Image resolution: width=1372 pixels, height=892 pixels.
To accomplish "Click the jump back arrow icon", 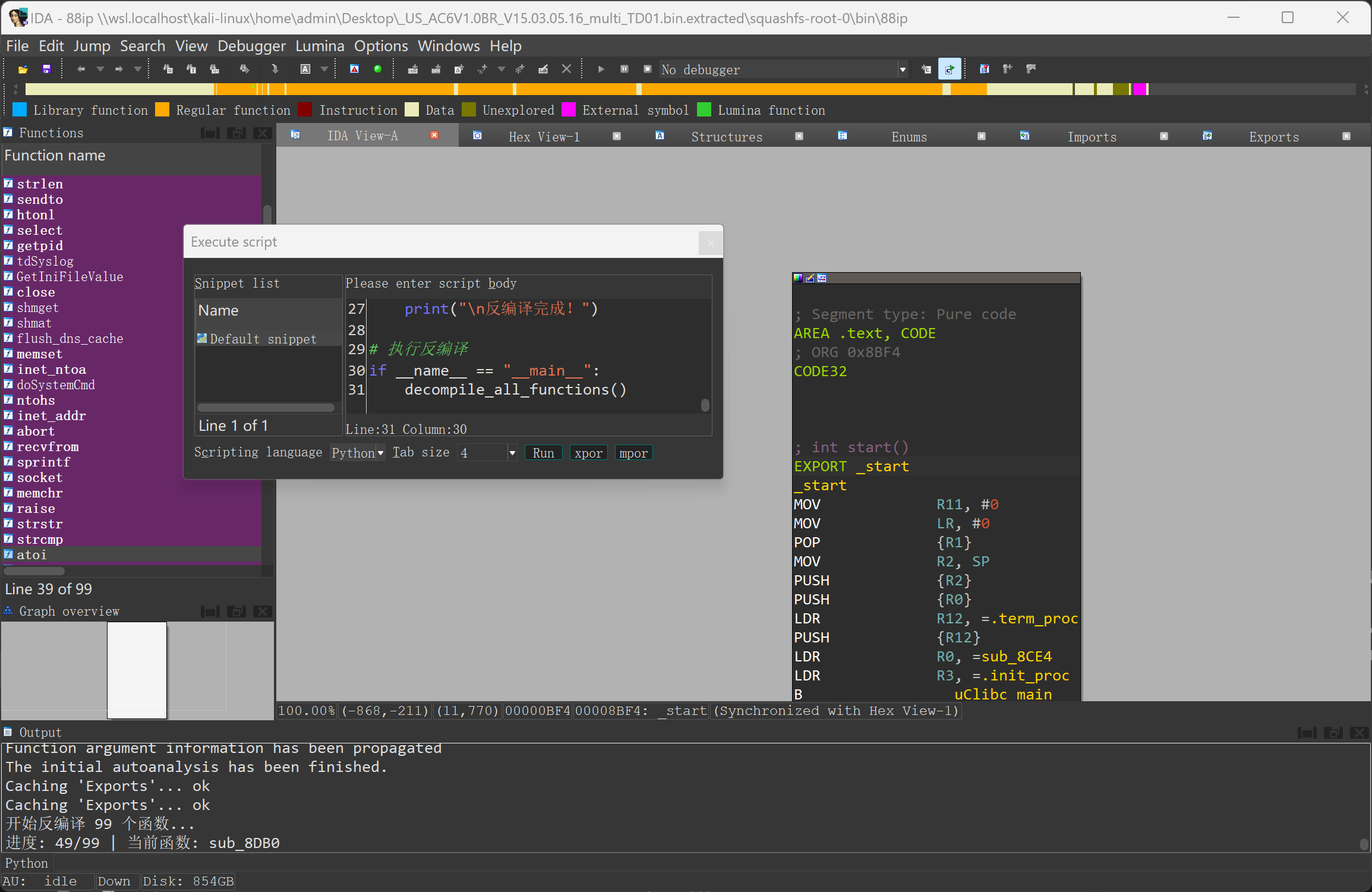I will pos(81,70).
